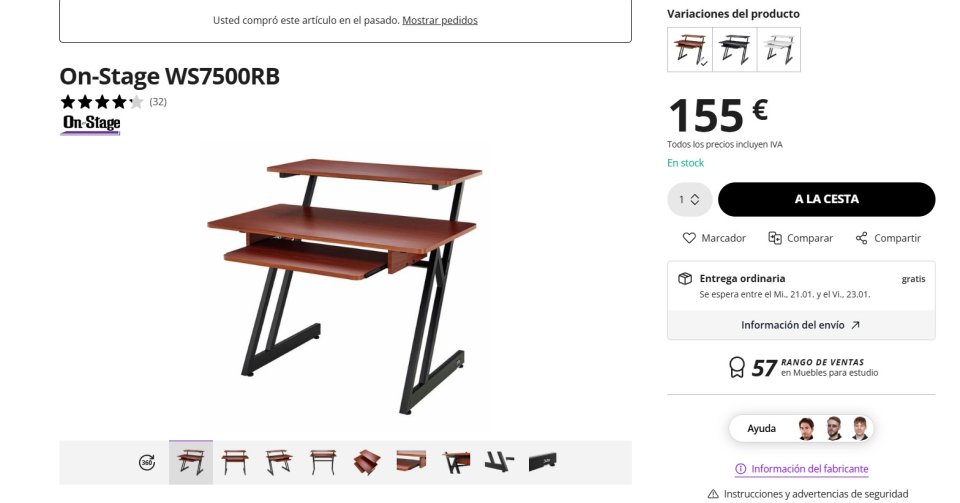The width and height of the screenshot is (960, 503).
Task: Select the white desk variation
Action: tap(779, 50)
